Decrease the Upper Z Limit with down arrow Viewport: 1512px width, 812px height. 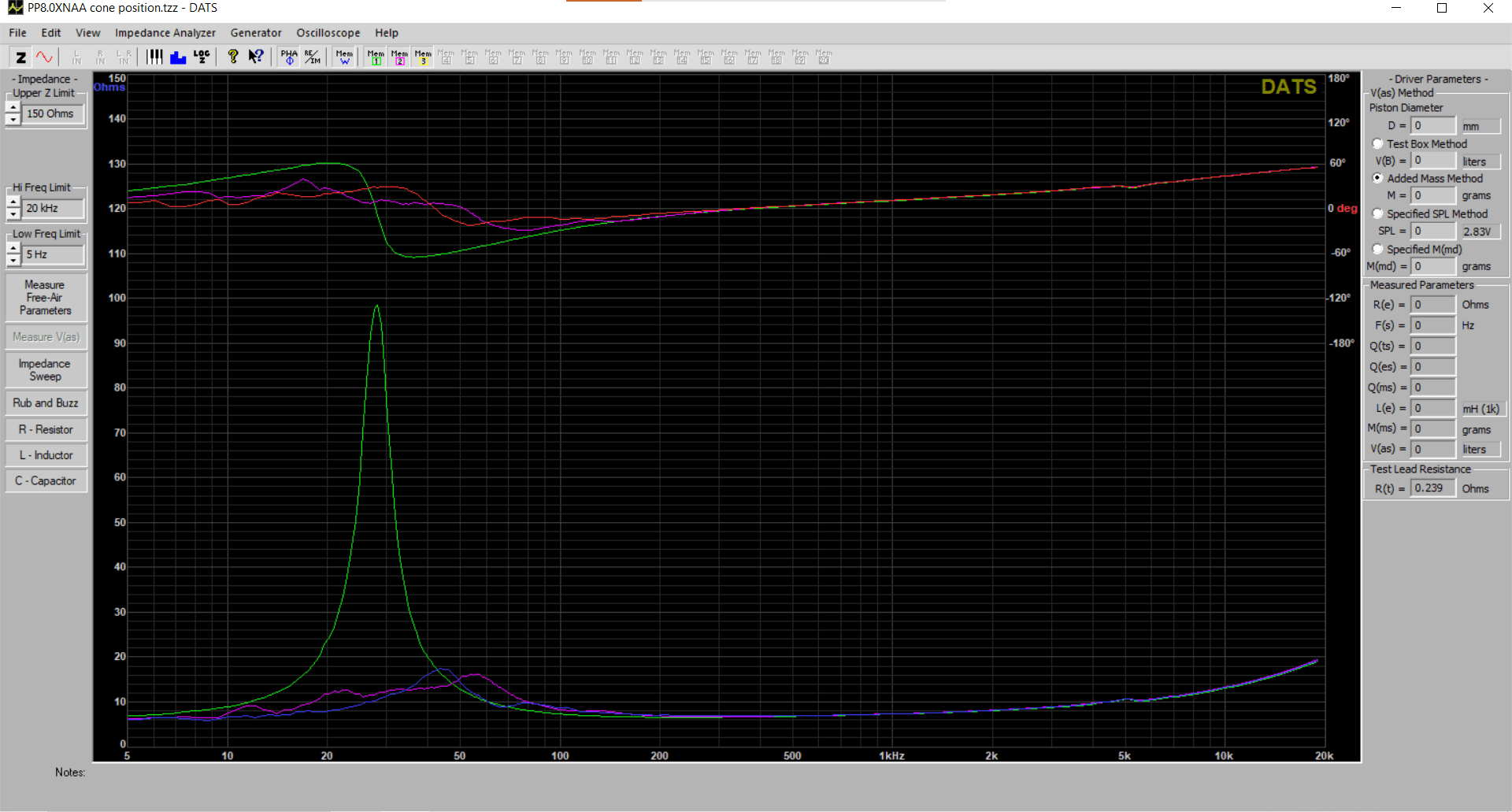coord(13,120)
